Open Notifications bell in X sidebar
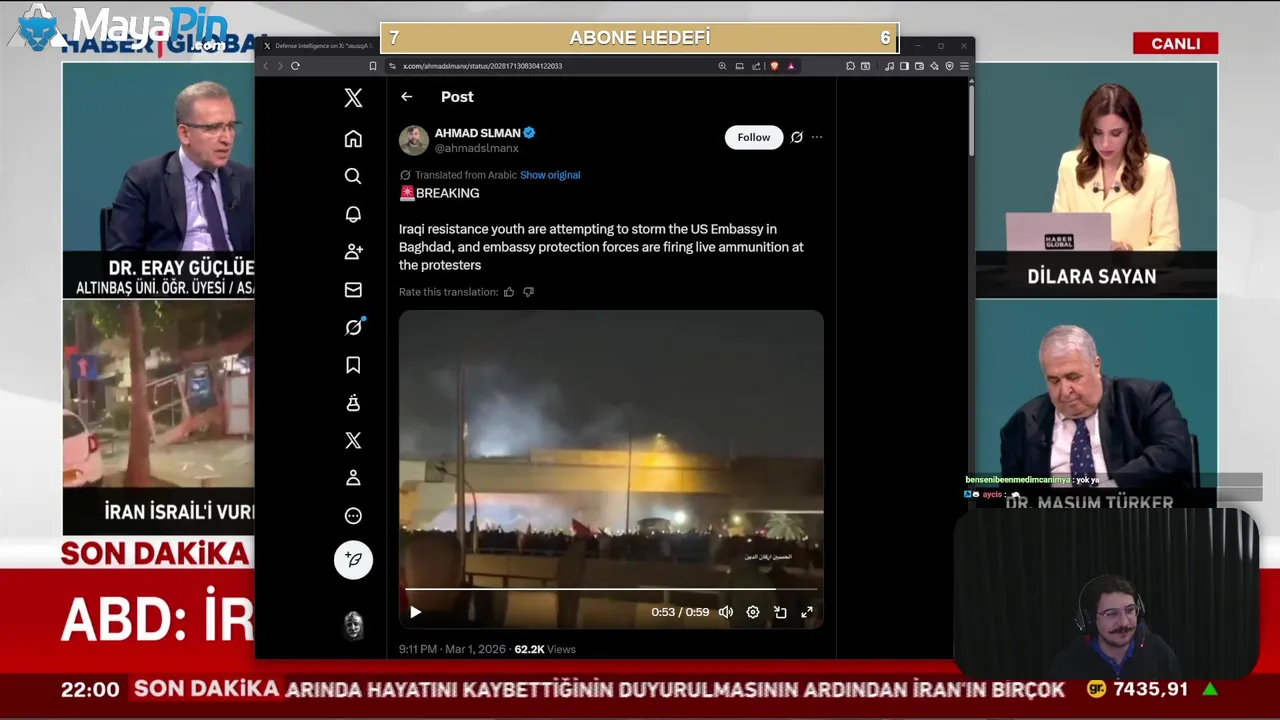 [x=353, y=214]
